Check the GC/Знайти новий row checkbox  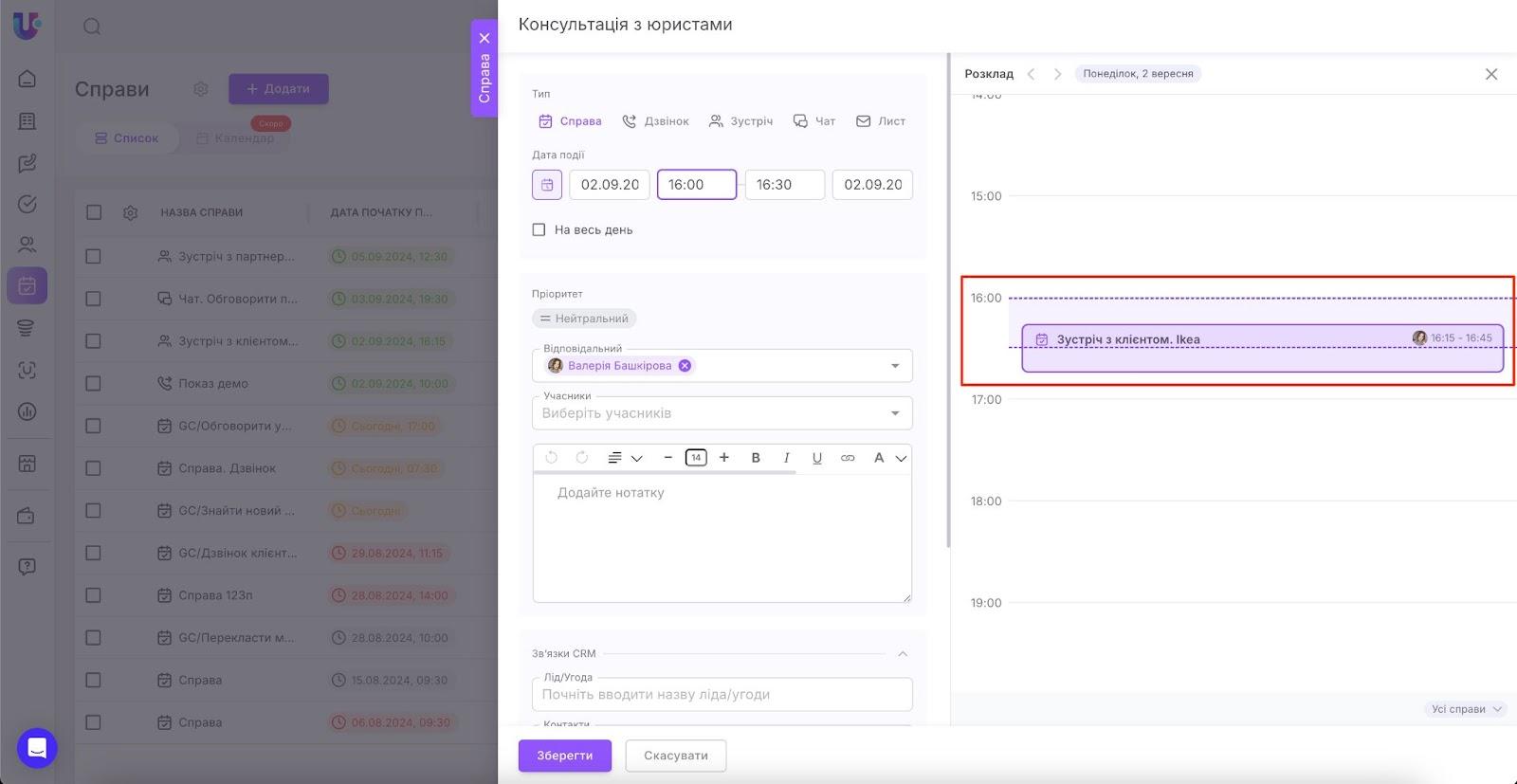point(93,511)
